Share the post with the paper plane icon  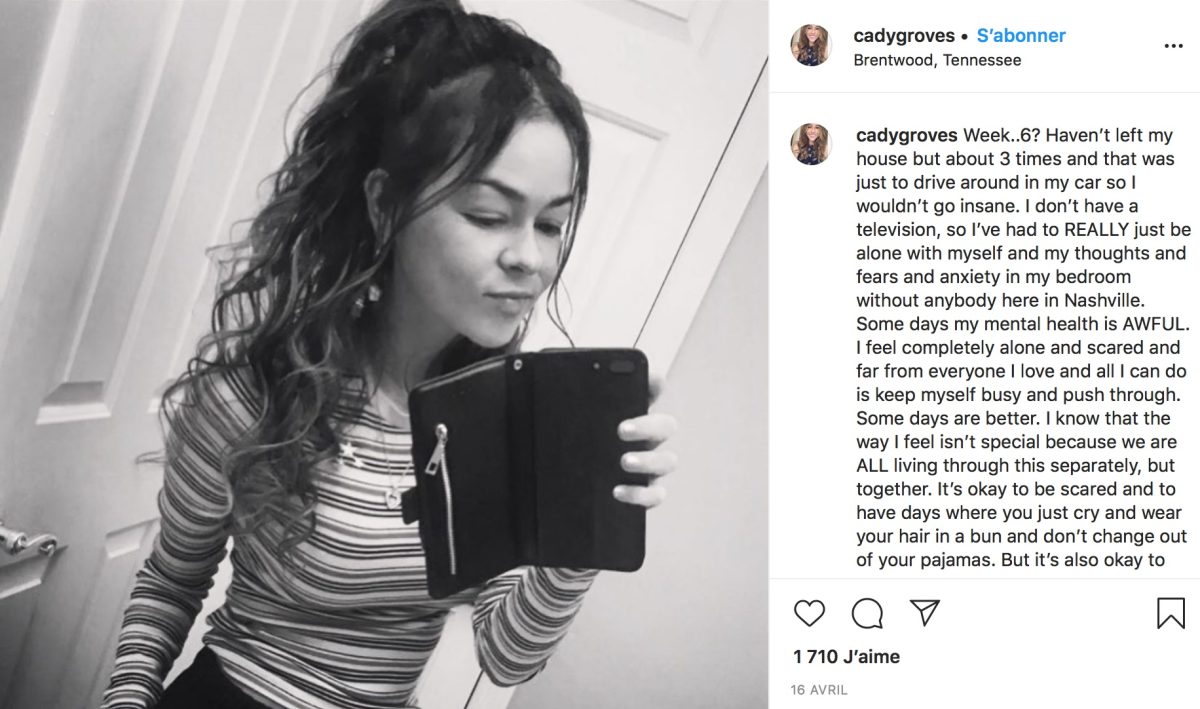tap(925, 612)
